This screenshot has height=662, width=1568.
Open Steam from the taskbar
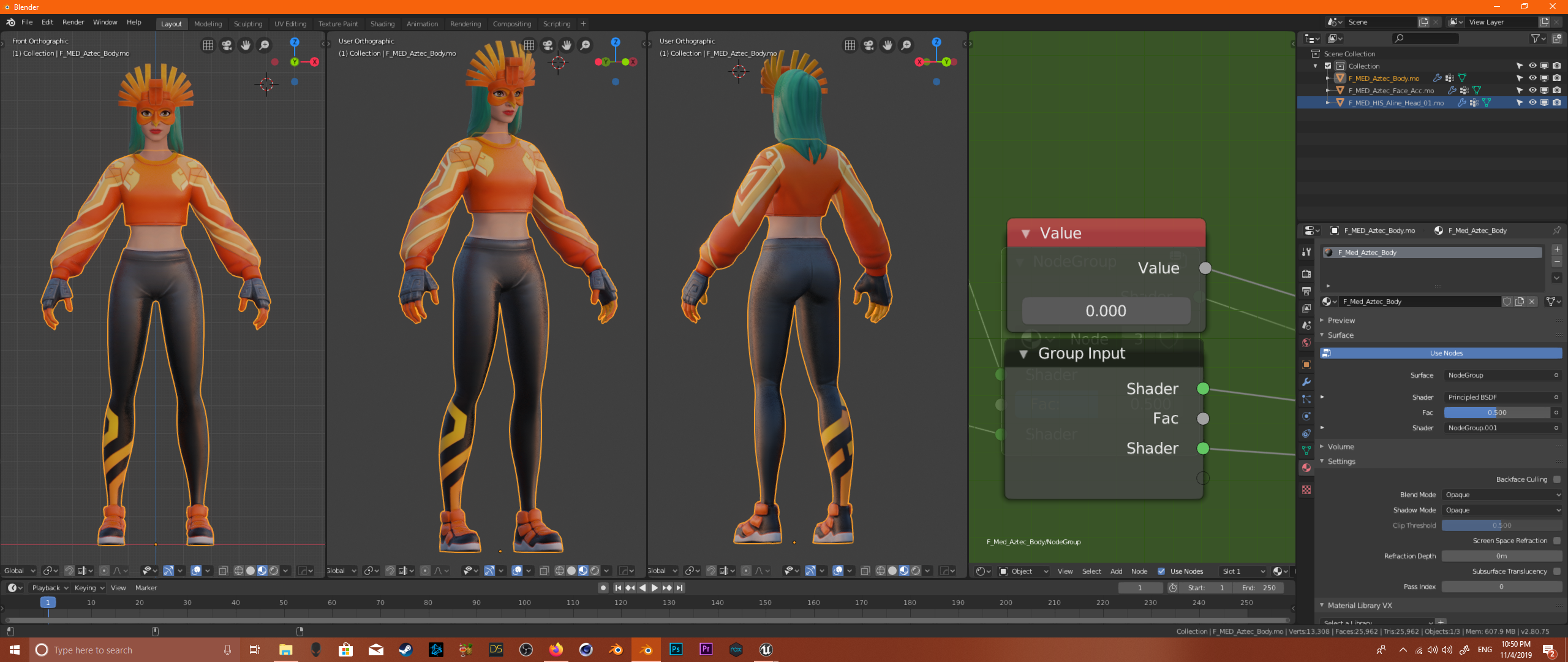click(x=405, y=650)
